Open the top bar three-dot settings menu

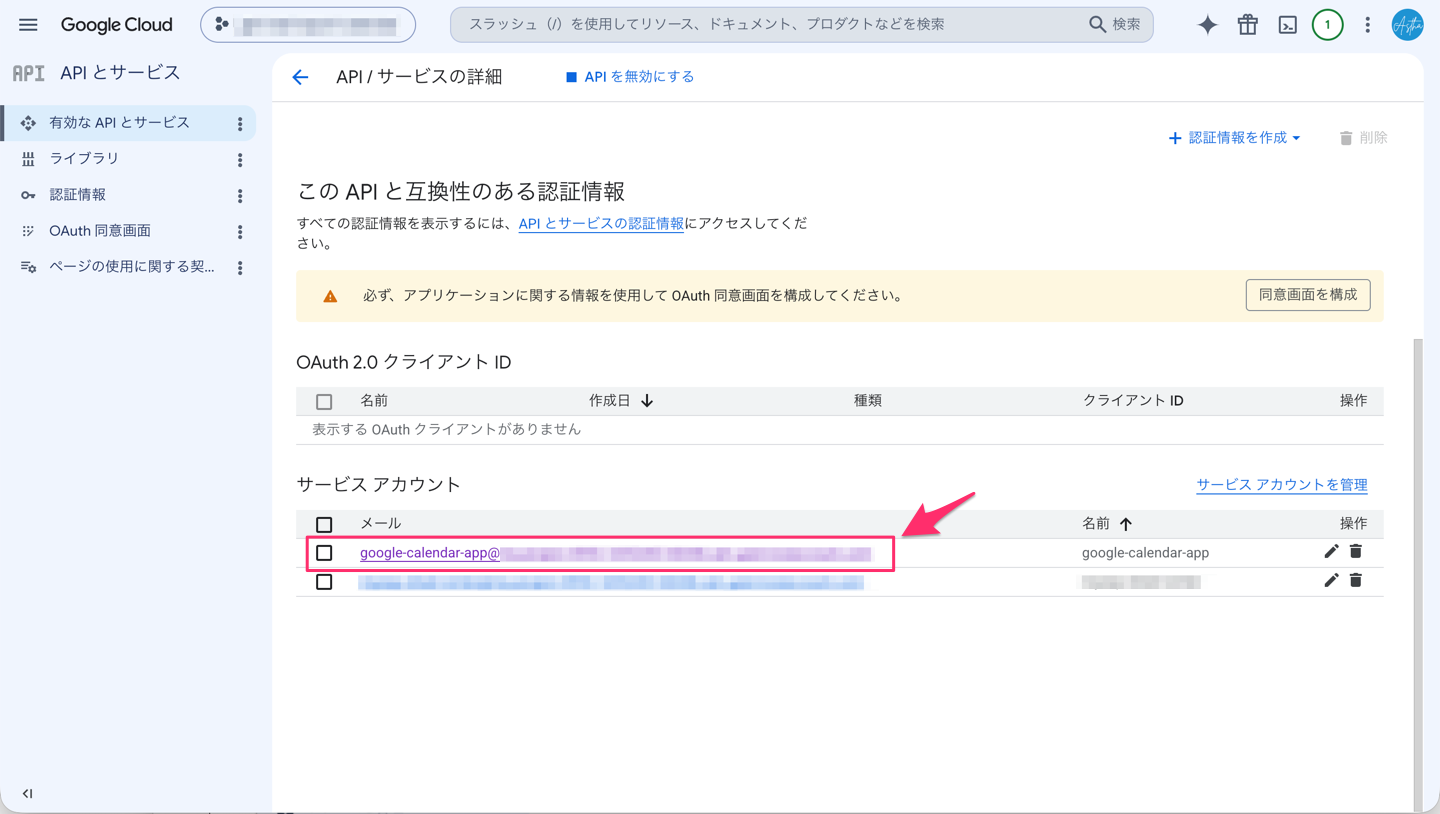pos(1368,25)
